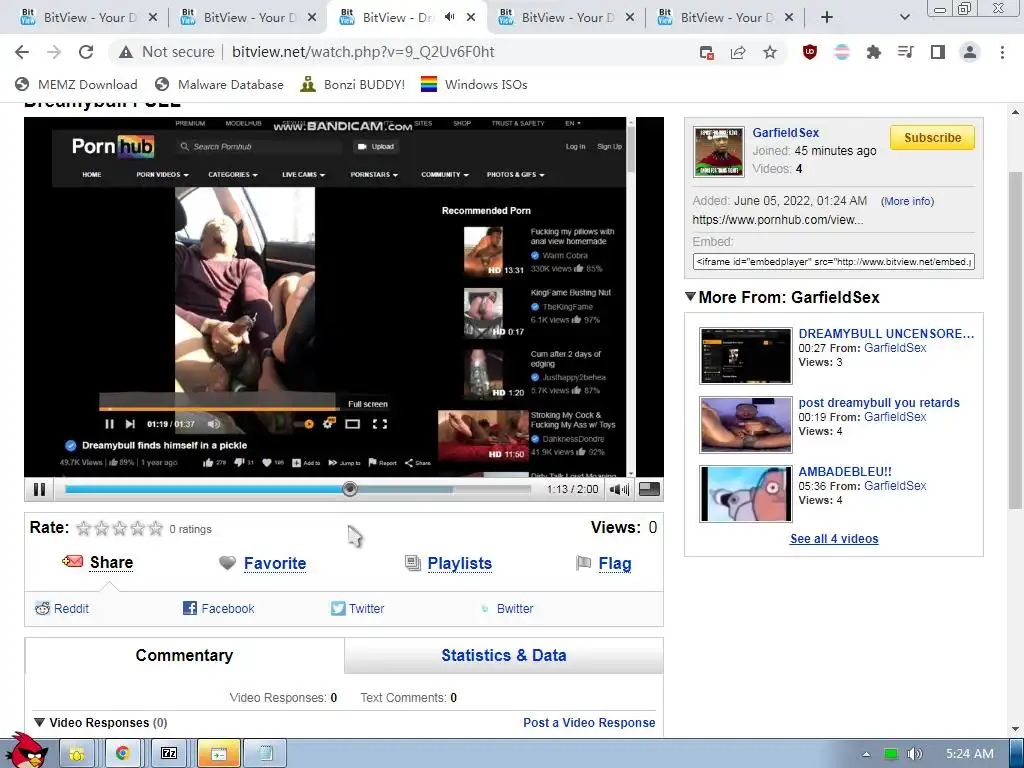
Task: Switch to the fifth BitView tab
Action: 725,18
